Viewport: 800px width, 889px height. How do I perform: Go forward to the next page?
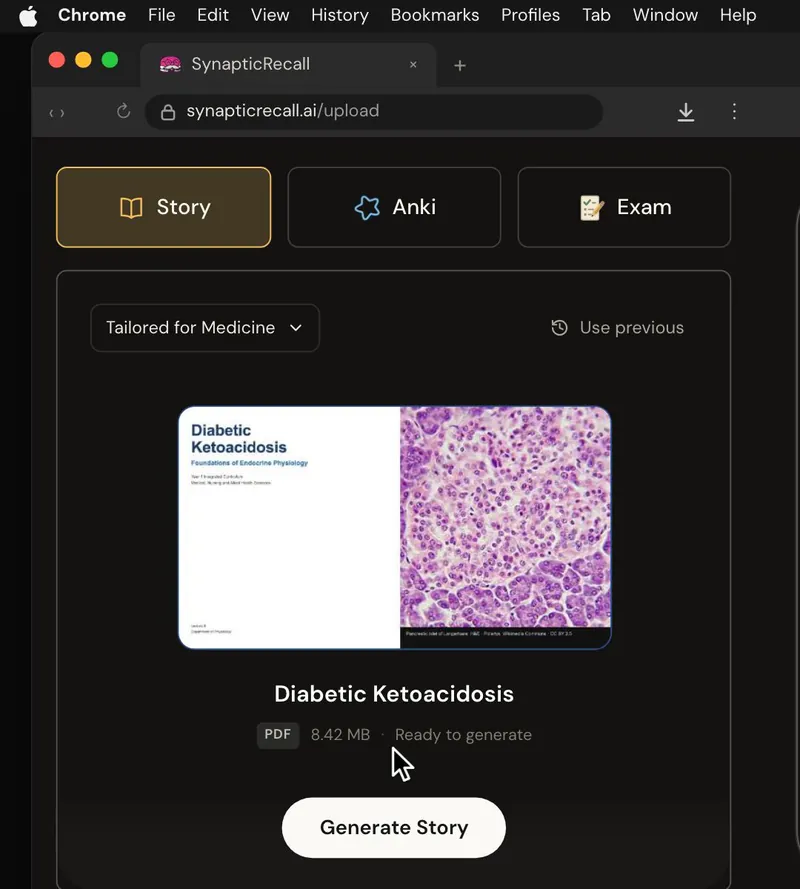tap(62, 113)
